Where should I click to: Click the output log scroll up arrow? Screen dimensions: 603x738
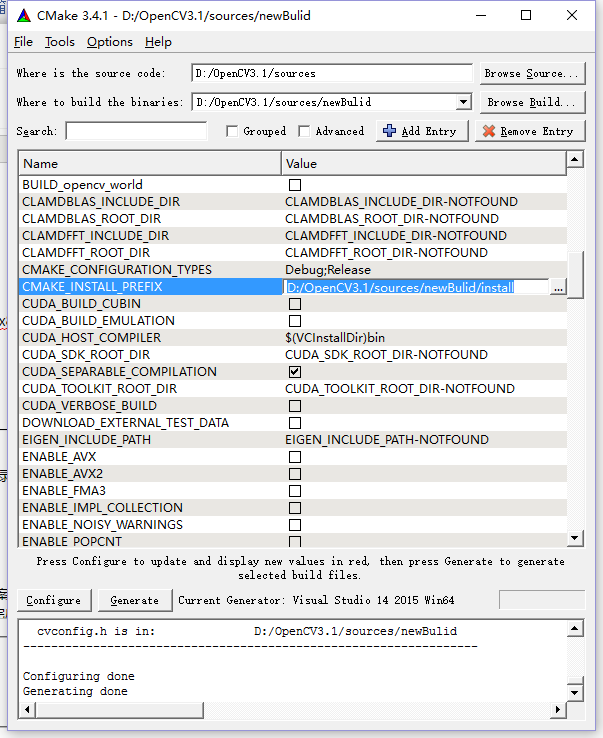(575, 628)
